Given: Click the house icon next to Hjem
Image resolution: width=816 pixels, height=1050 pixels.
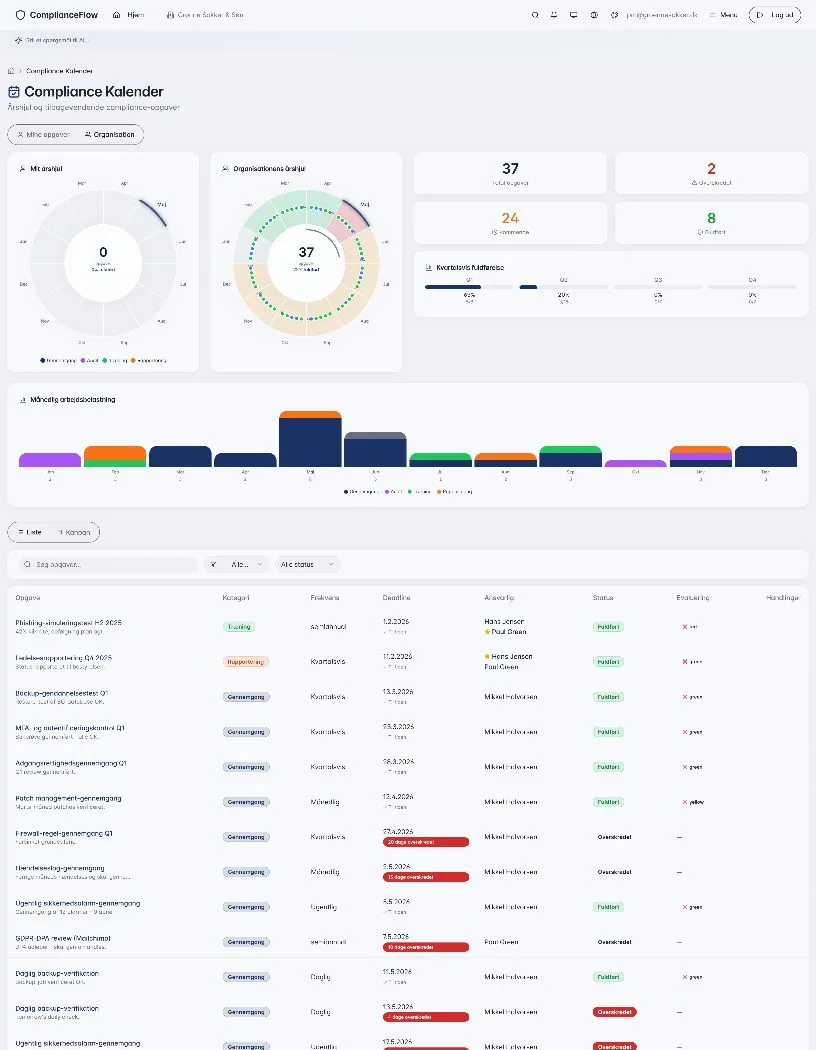Looking at the screenshot, I should pyautogui.click(x=116, y=15).
